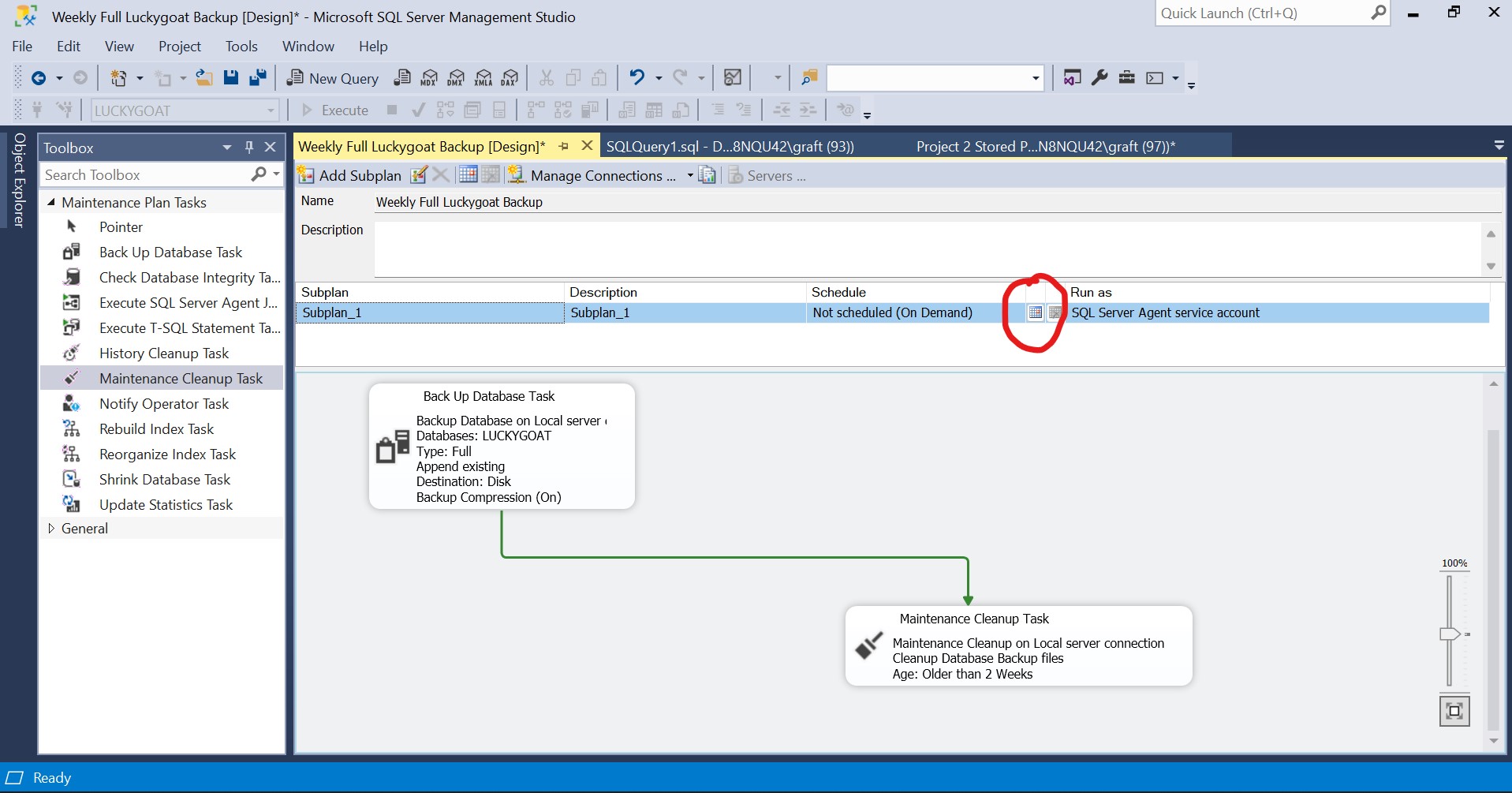Viewport: 1512px width, 793px height.
Task: Click the zoom slider handle in designer
Action: [1449, 634]
